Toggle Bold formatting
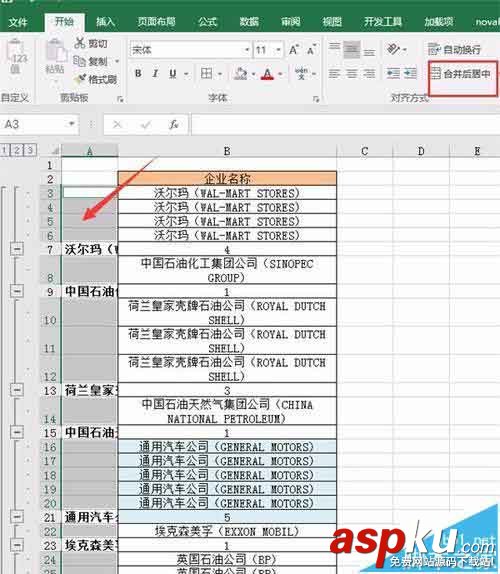The image size is (500, 574). 138,74
